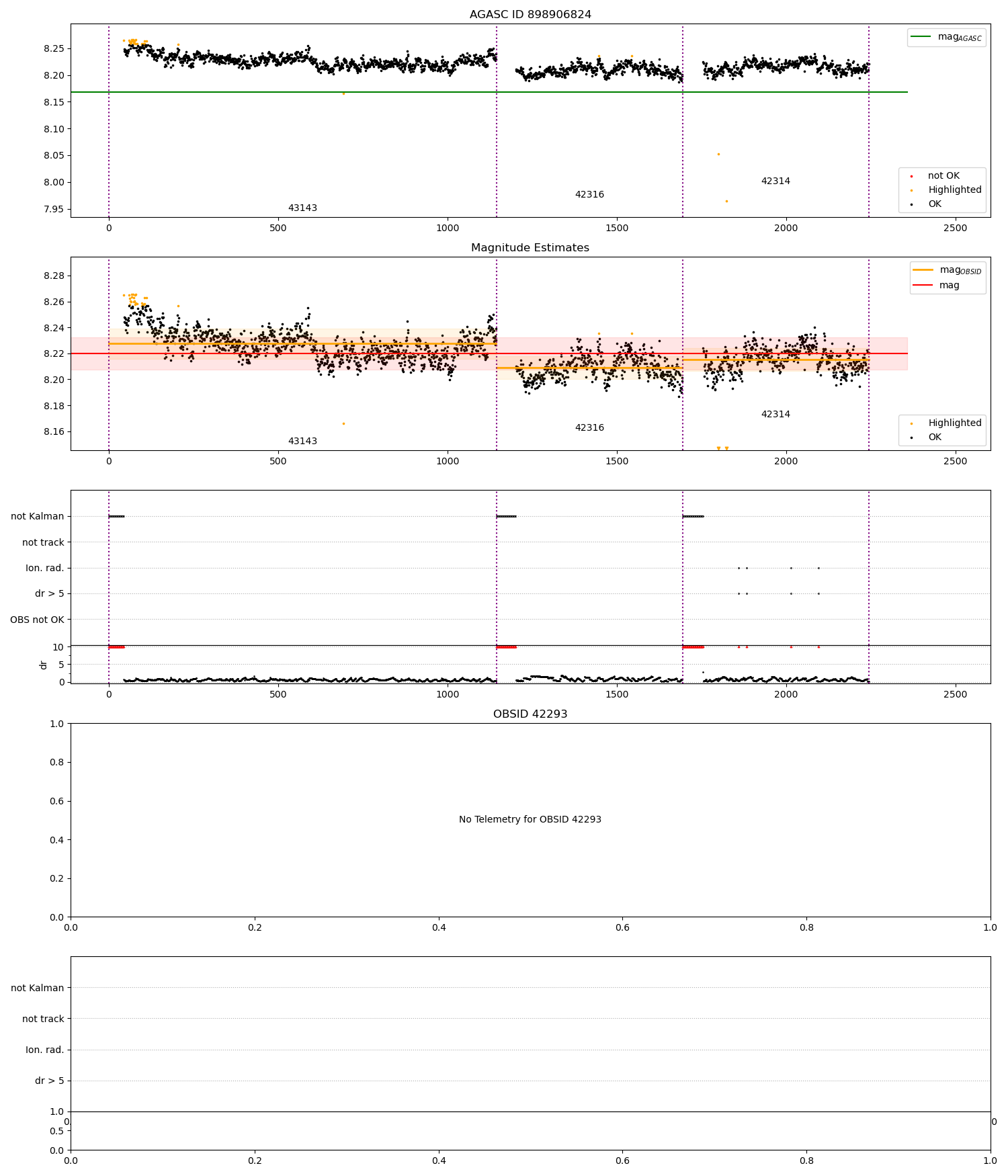Click the 'OBSID 42293' plot title
1008x1176 pixels.
point(530,714)
